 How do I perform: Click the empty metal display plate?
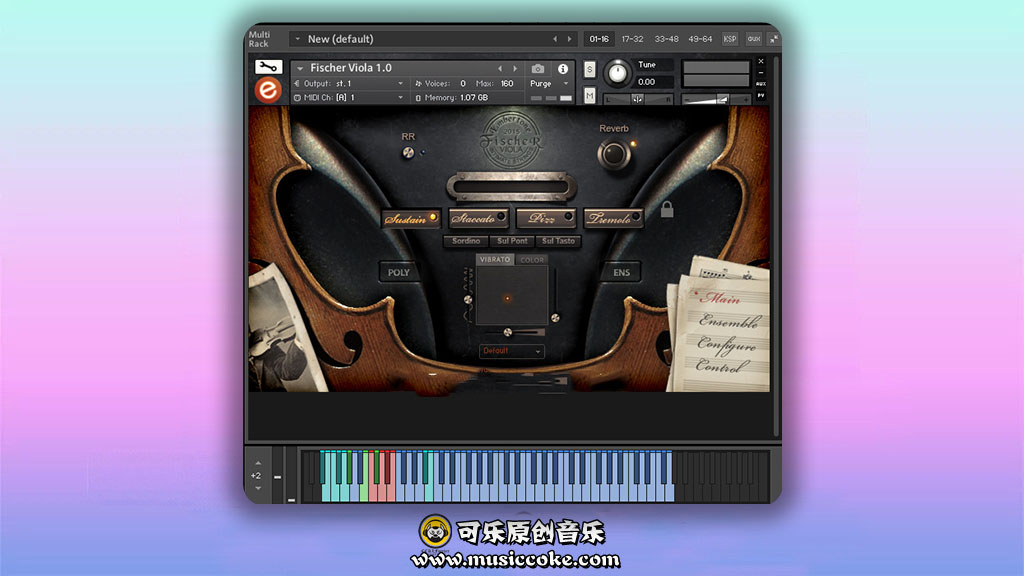[511, 187]
